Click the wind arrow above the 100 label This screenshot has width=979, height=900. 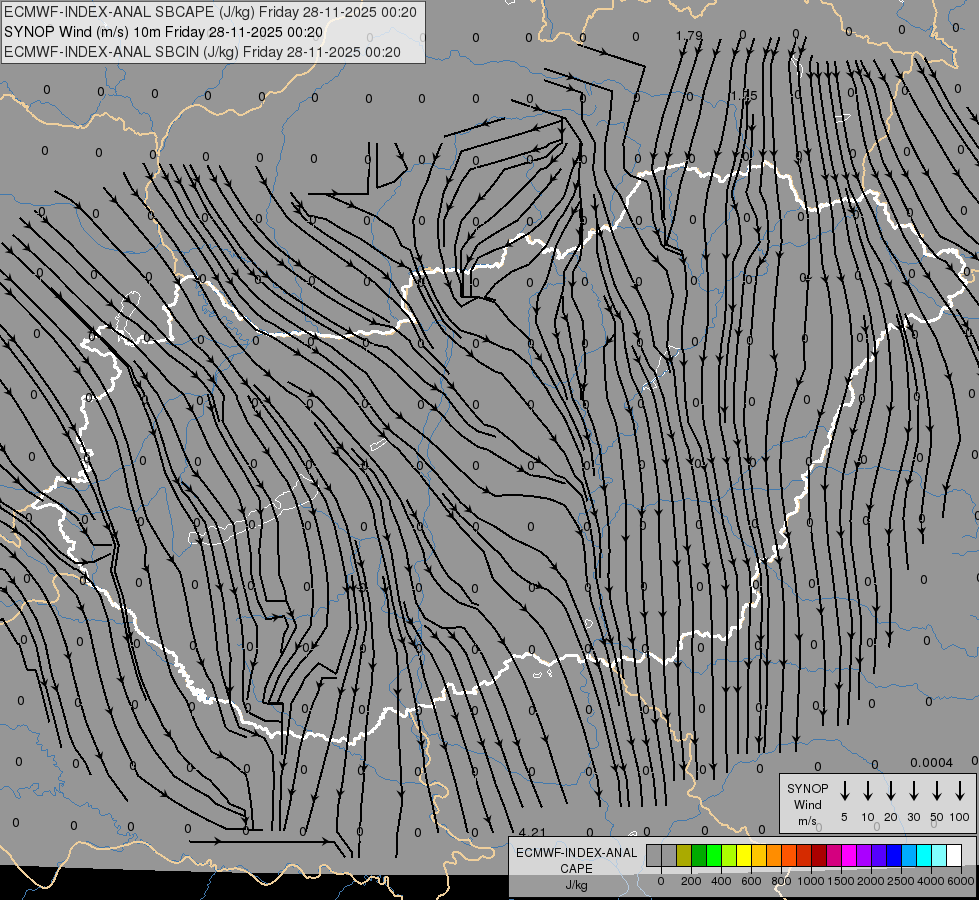(x=960, y=791)
